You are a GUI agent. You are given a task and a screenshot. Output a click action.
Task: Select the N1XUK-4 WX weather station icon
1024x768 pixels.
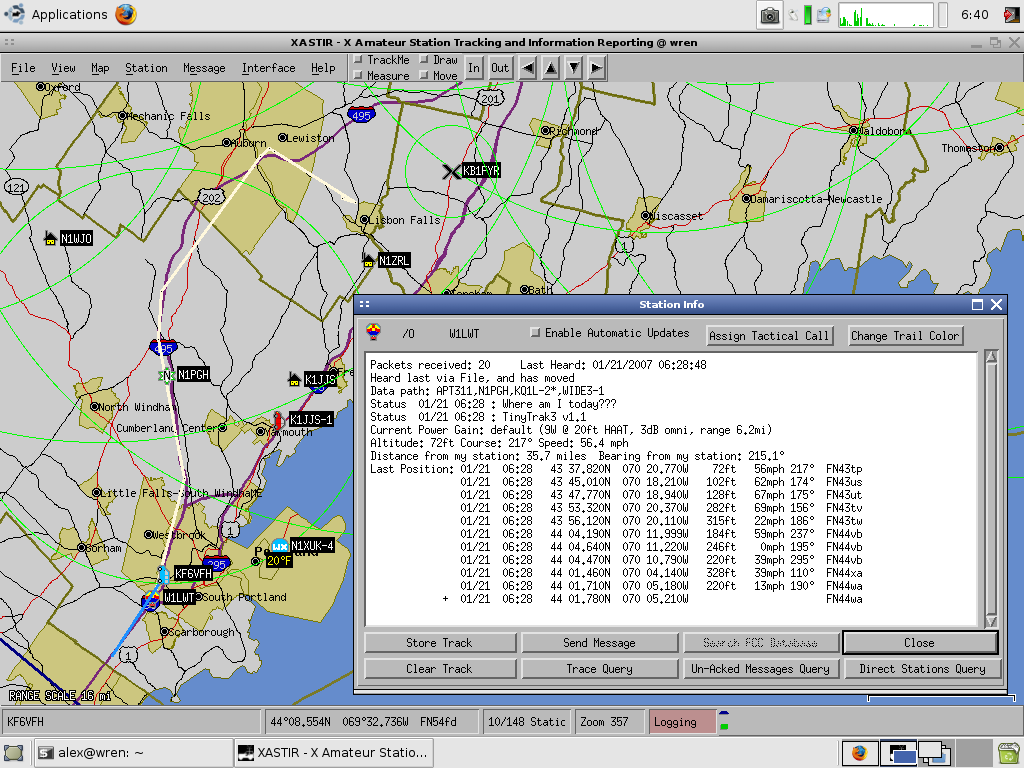pyautogui.click(x=280, y=546)
